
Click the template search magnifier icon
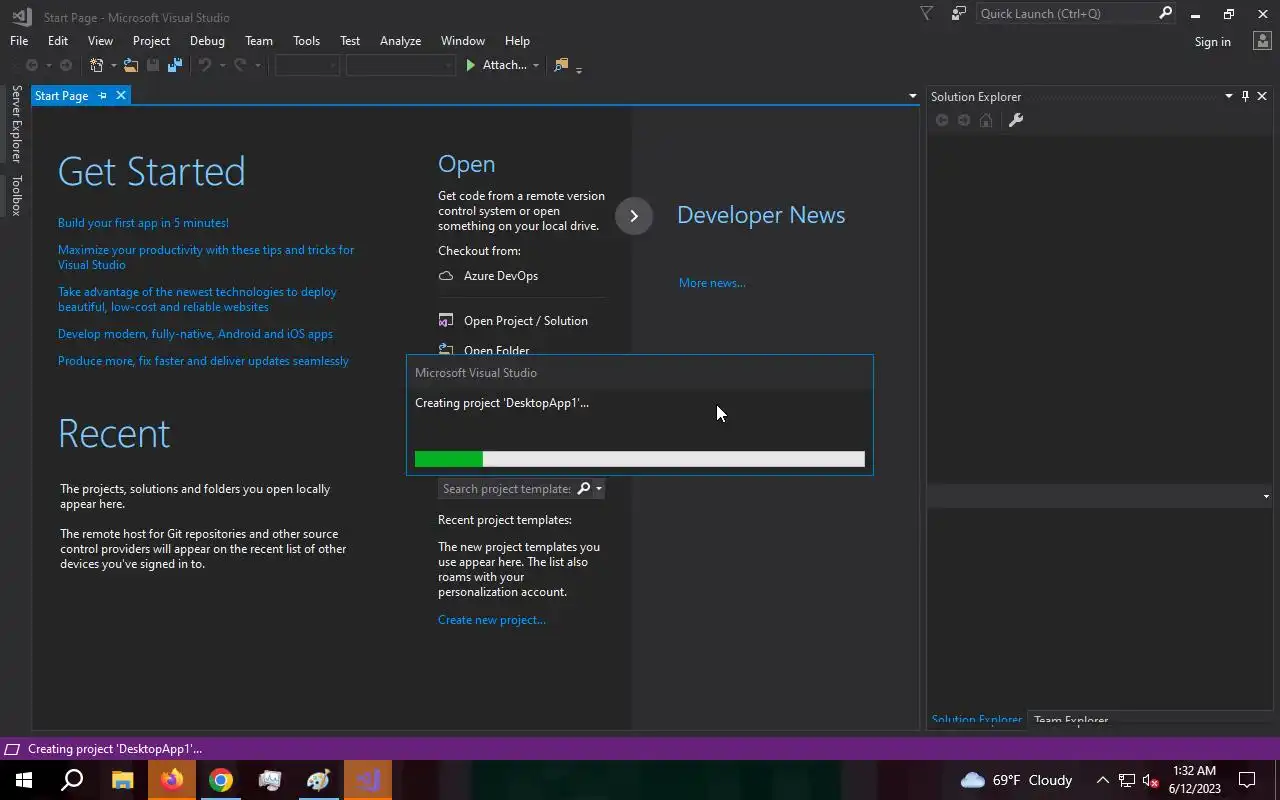click(584, 488)
